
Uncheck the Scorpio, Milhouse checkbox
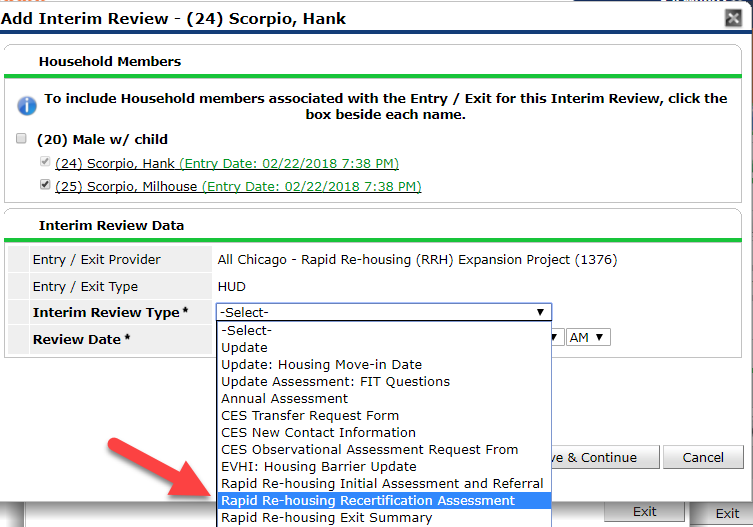pyautogui.click(x=43, y=186)
